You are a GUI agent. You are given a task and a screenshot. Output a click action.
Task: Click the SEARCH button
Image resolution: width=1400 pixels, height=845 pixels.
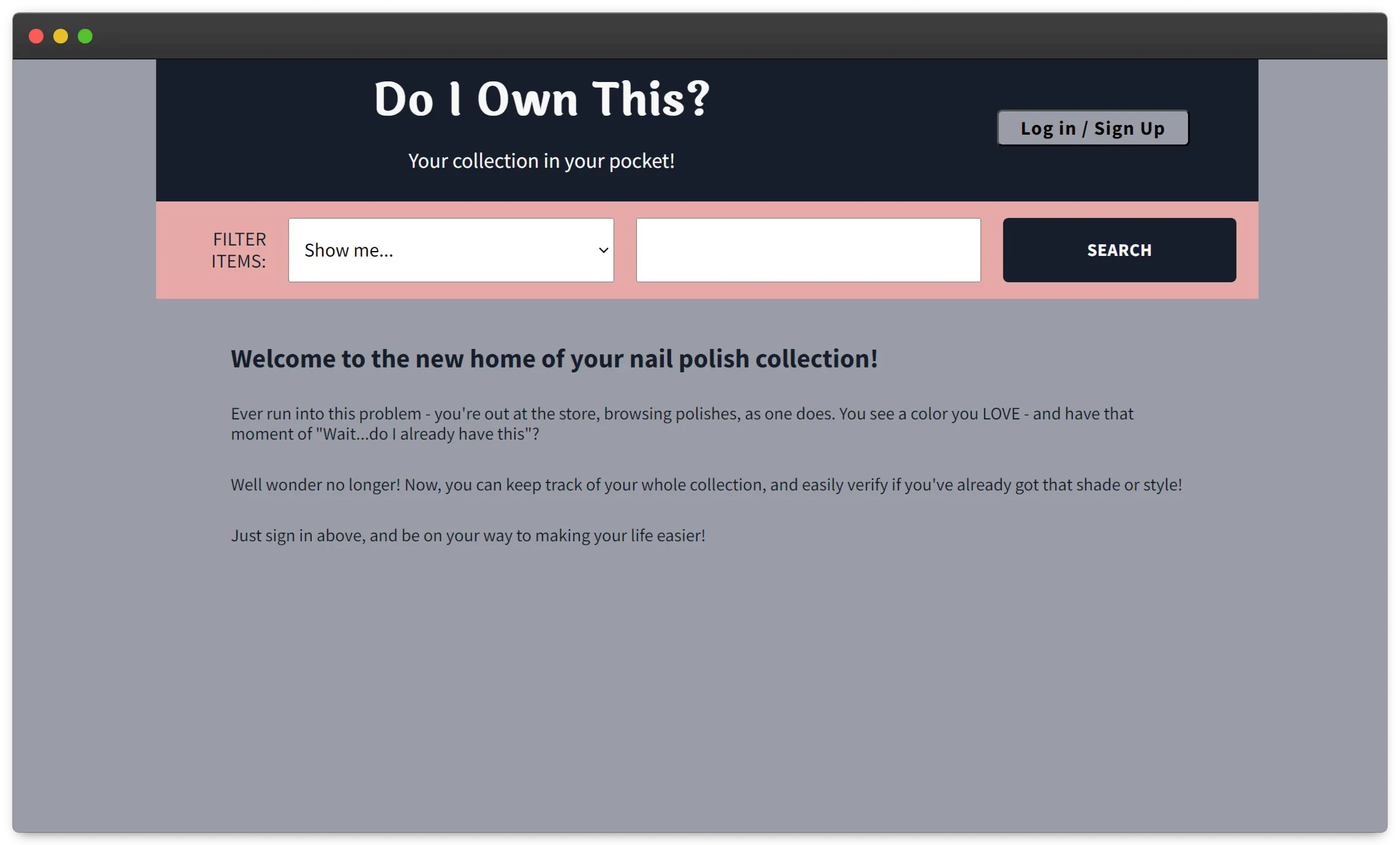pyautogui.click(x=1119, y=250)
